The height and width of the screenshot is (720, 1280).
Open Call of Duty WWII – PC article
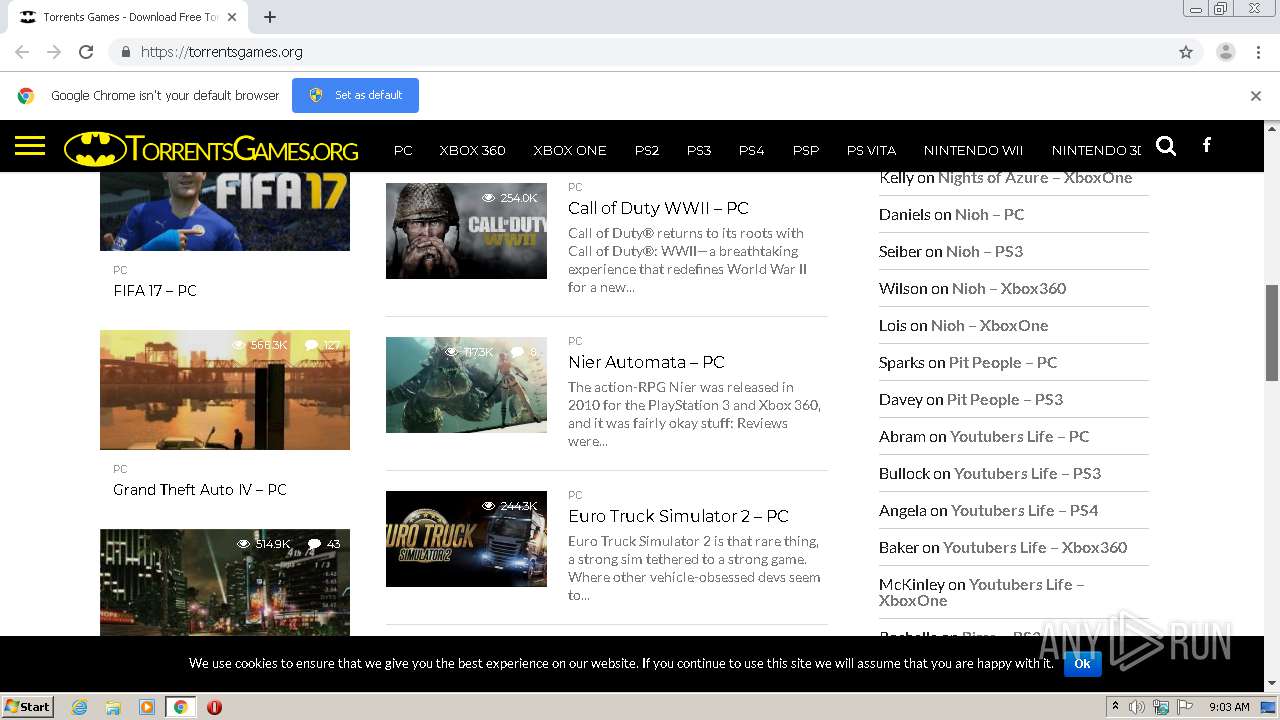658,208
